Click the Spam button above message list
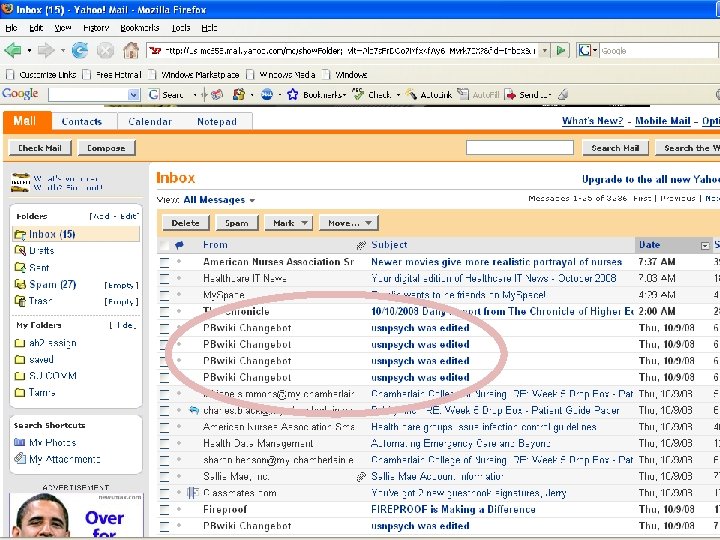The height and width of the screenshot is (540, 720). [x=237, y=223]
